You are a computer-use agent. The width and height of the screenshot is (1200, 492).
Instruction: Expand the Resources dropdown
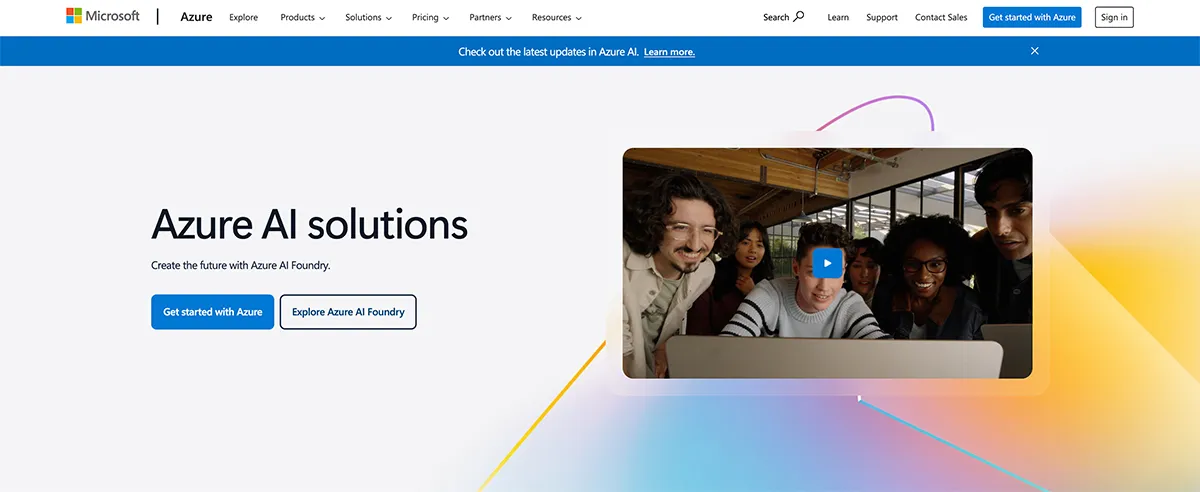click(557, 17)
